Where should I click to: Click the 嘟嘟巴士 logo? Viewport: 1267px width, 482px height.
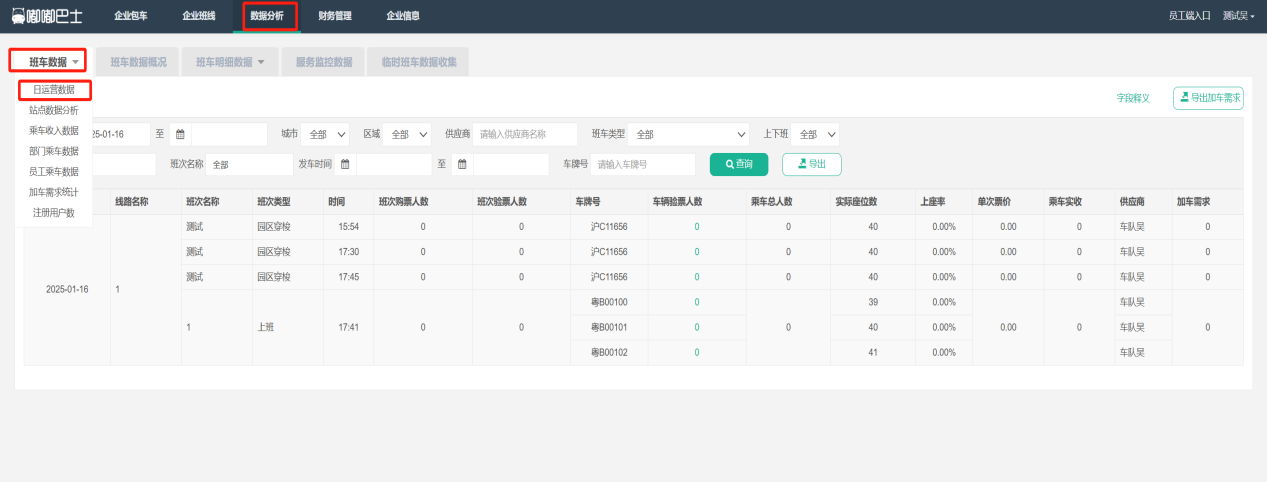click(x=49, y=16)
